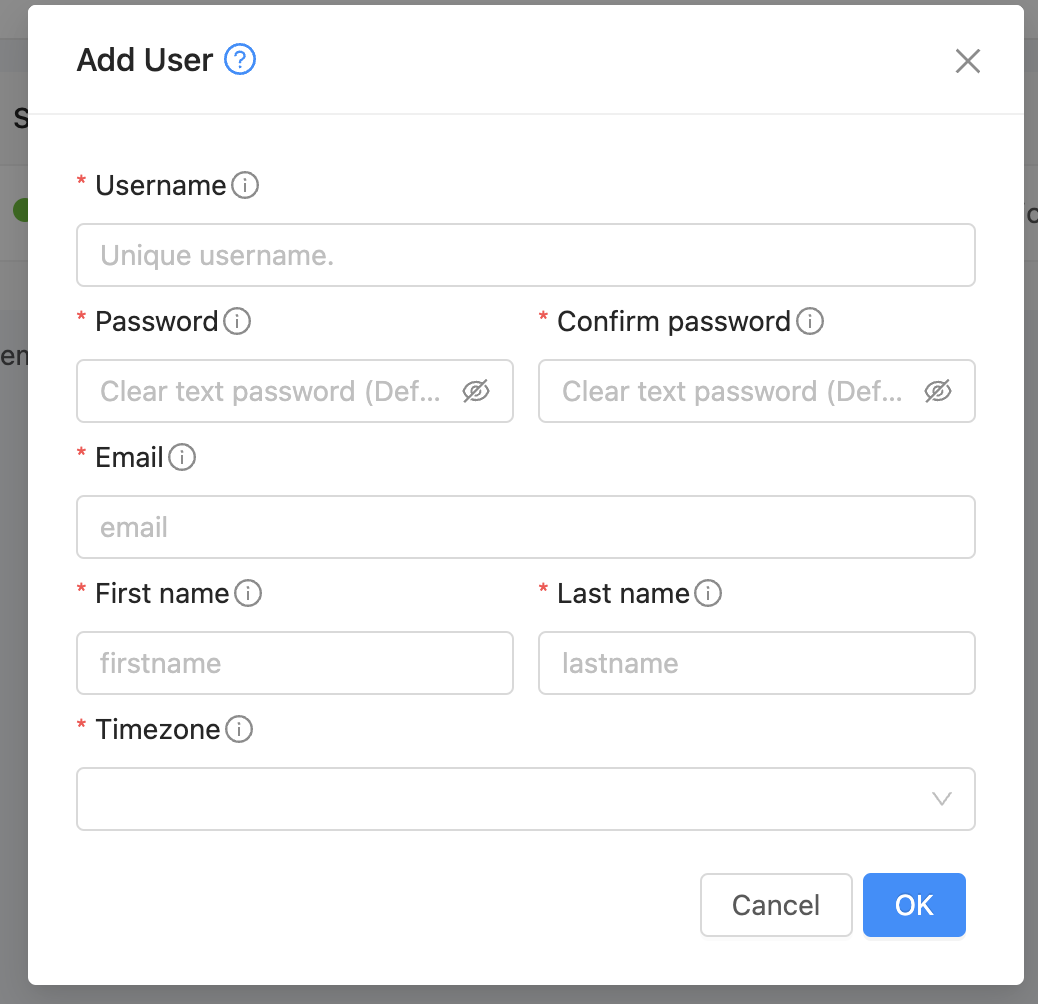Click into the Password input field

click(x=270, y=391)
